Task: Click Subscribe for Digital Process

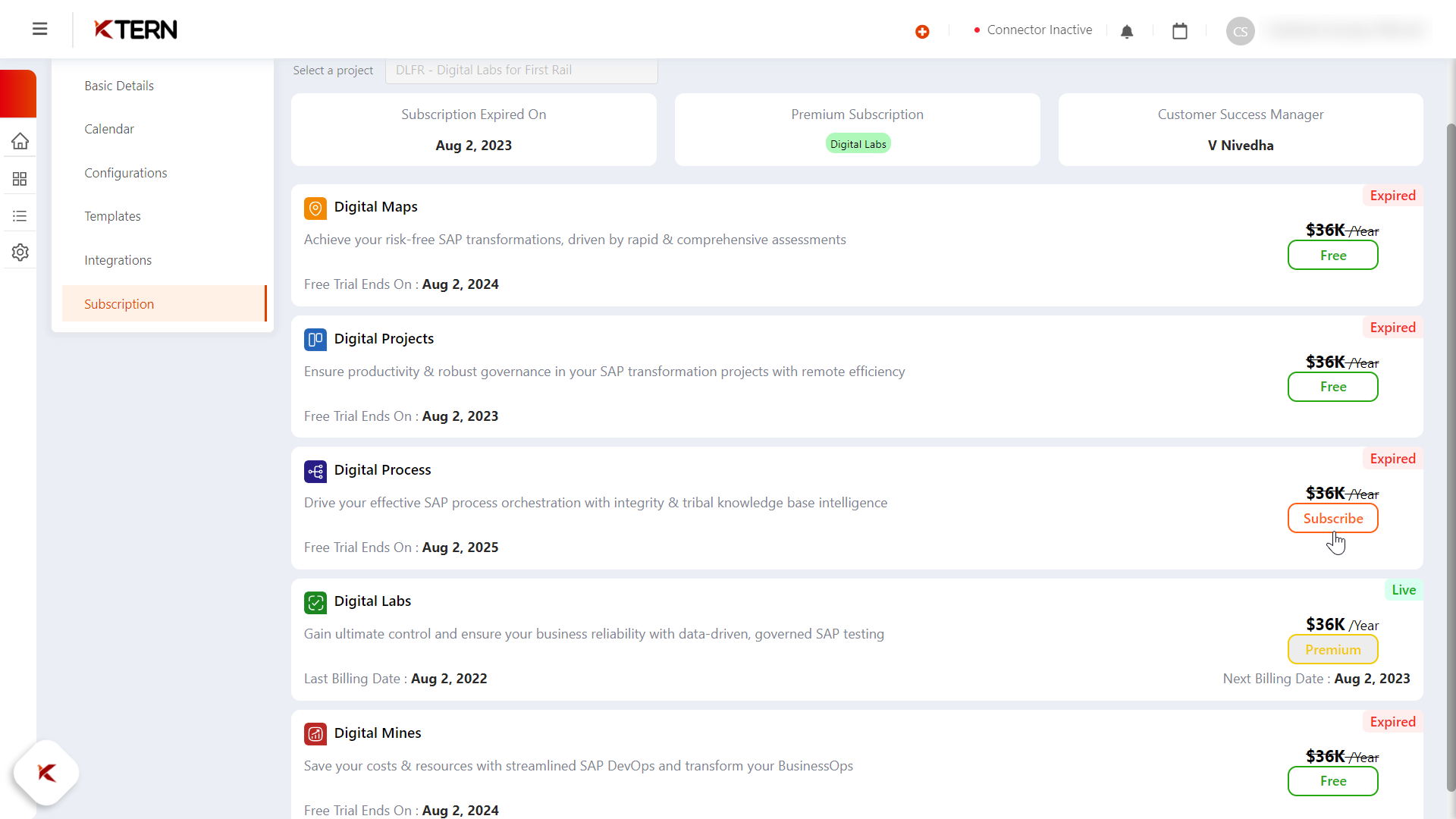Action: tap(1332, 518)
